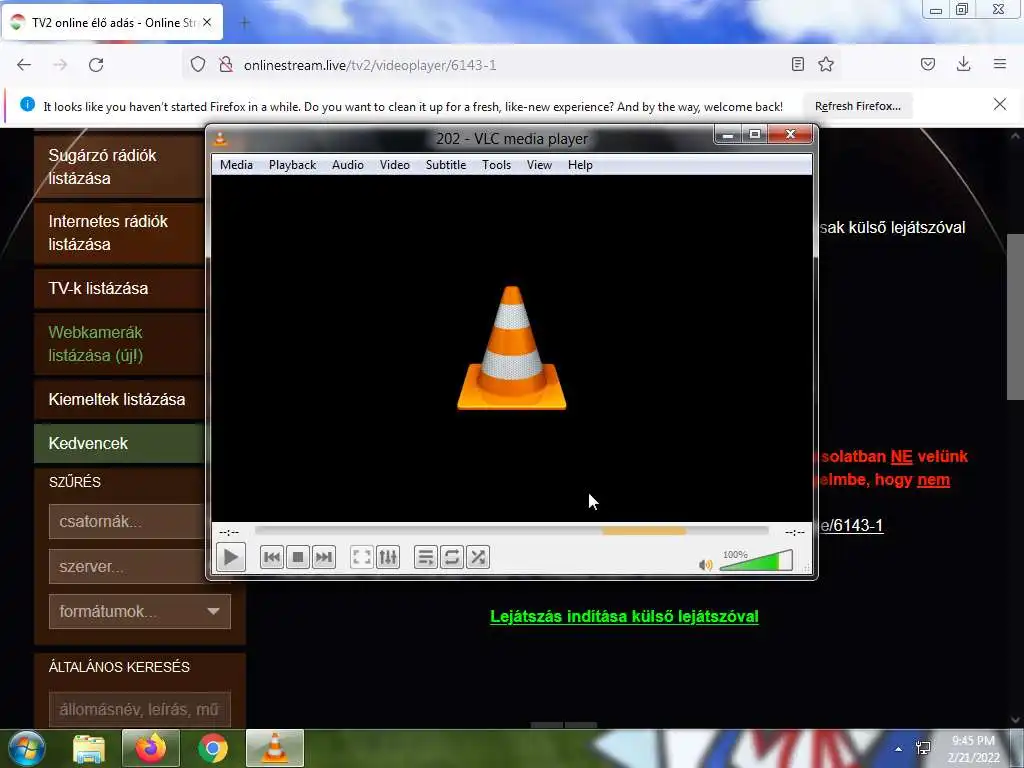Image resolution: width=1024 pixels, height=768 pixels.
Task: Open VLC Help menu
Action: tap(580, 165)
